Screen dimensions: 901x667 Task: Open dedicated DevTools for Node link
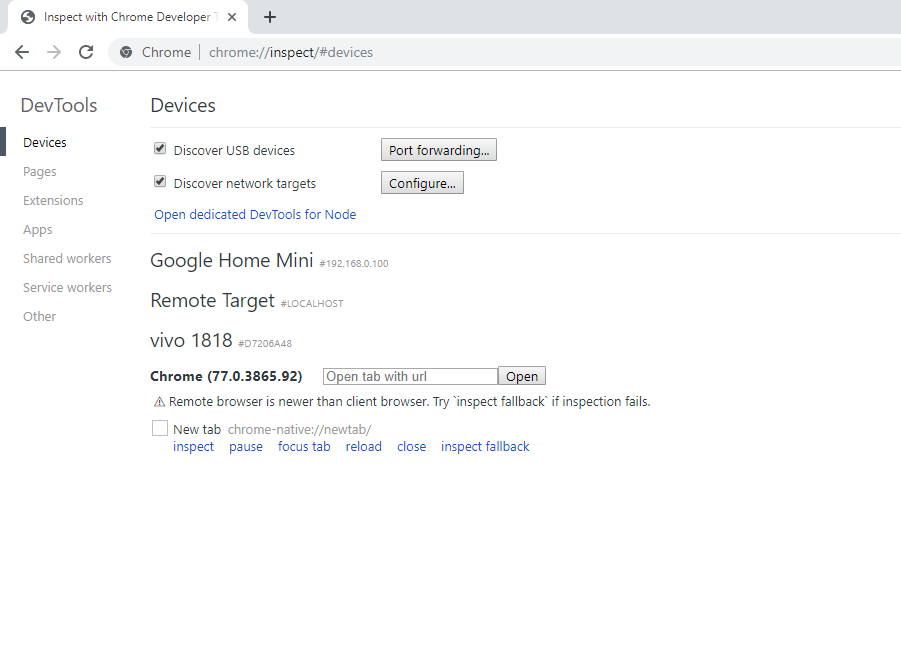255,214
